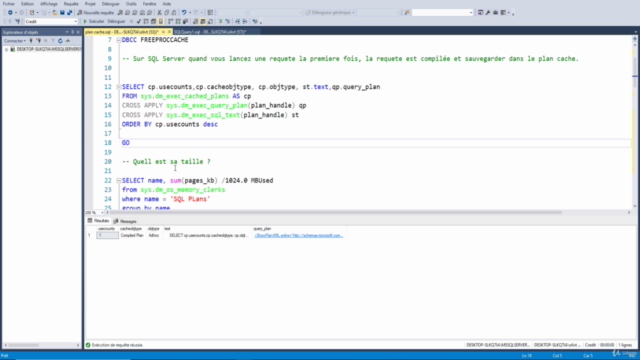Select the Résultats tab
Screen dimensions: 640x360
pyautogui.click(x=98, y=221)
